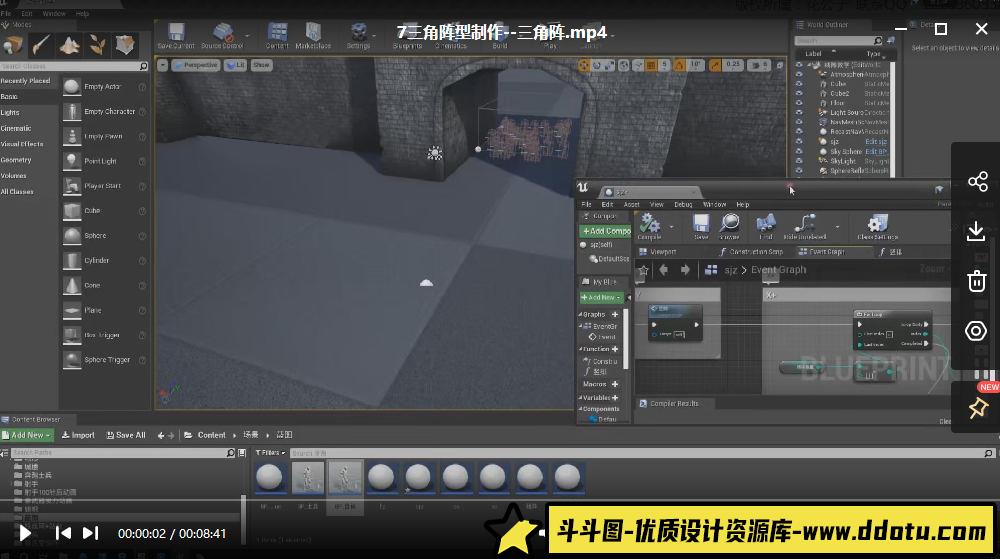Click the download icon in player sidebar
The width and height of the screenshot is (1000, 559).
pos(976,231)
